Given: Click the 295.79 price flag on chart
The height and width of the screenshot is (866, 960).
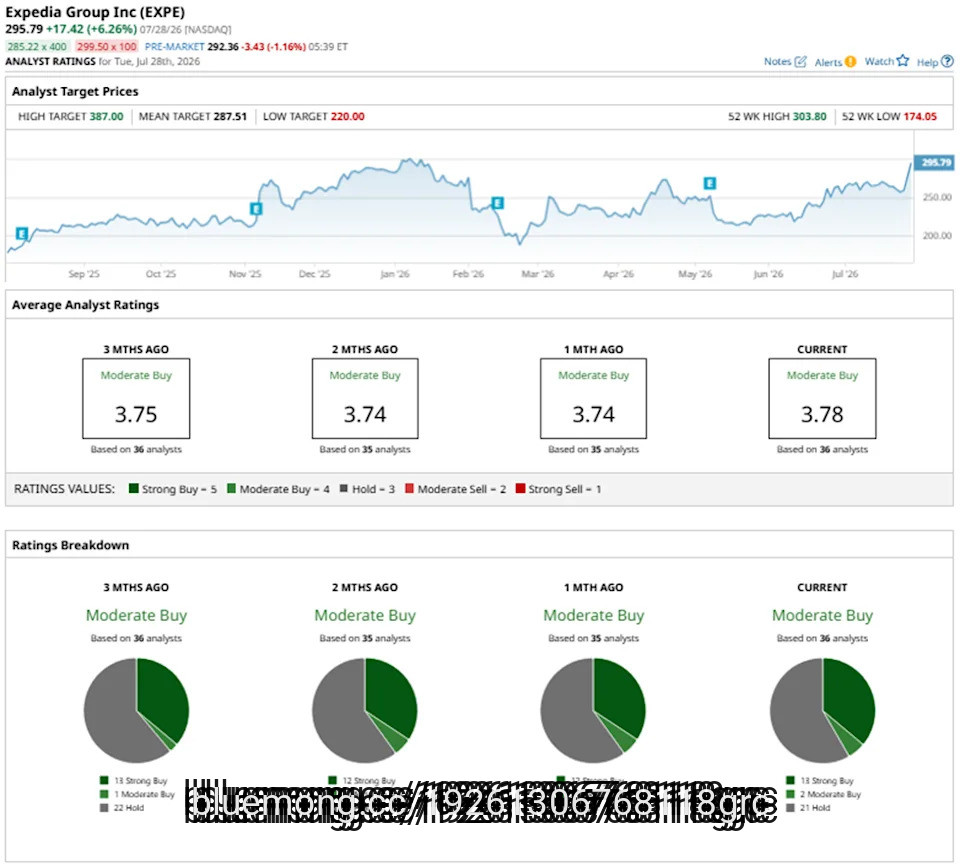Looking at the screenshot, I should point(934,162).
